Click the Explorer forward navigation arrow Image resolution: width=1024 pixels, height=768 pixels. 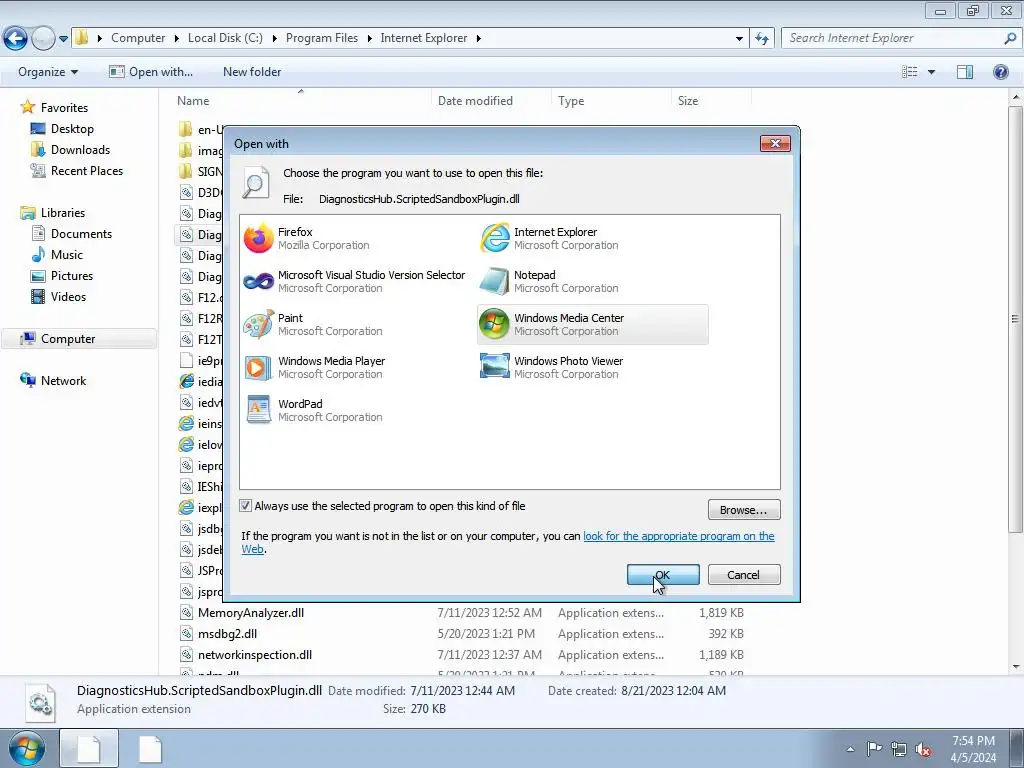coord(43,39)
